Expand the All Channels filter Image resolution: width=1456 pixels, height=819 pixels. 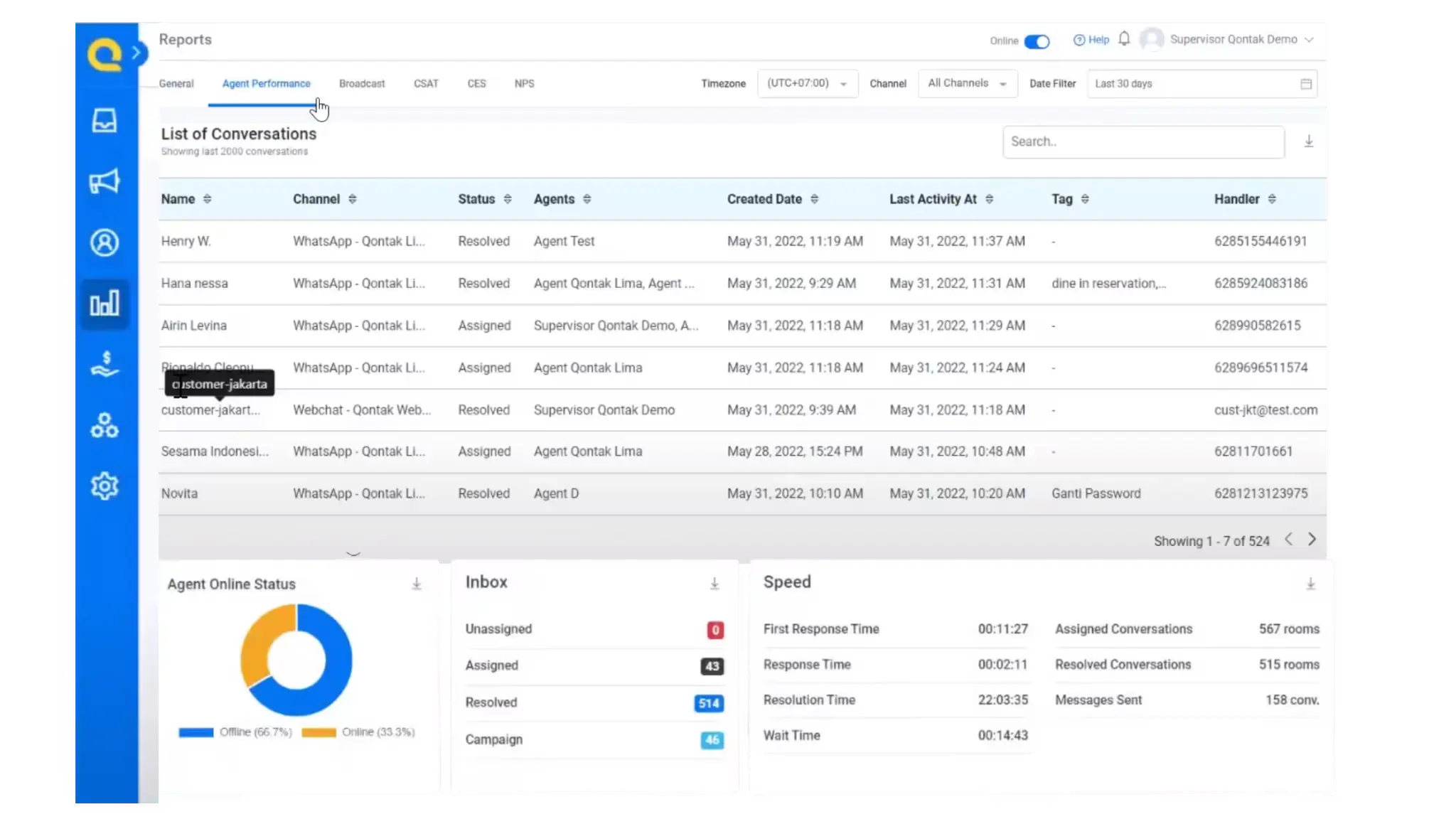[x=967, y=83]
